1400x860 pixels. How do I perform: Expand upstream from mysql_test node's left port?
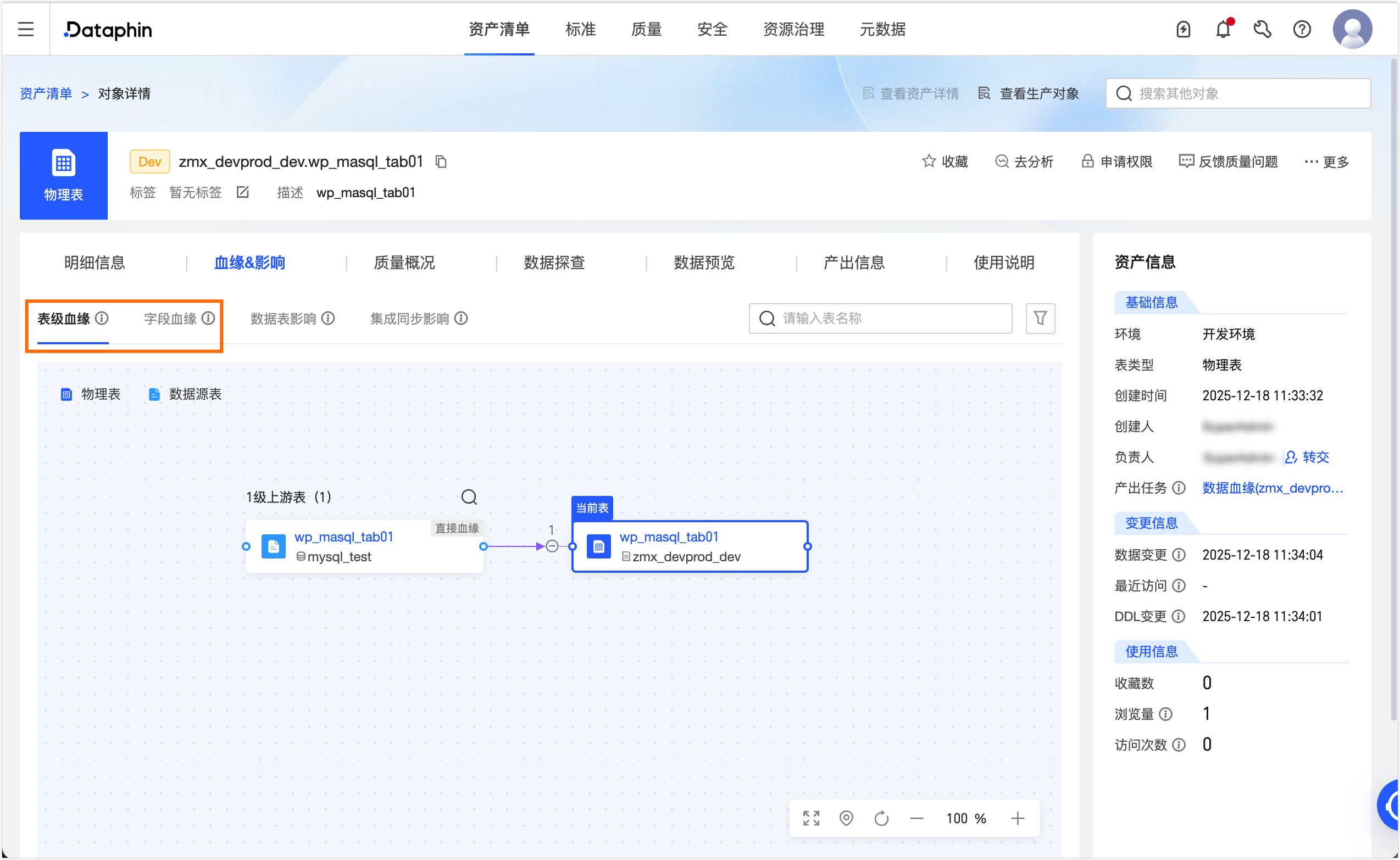(x=246, y=546)
